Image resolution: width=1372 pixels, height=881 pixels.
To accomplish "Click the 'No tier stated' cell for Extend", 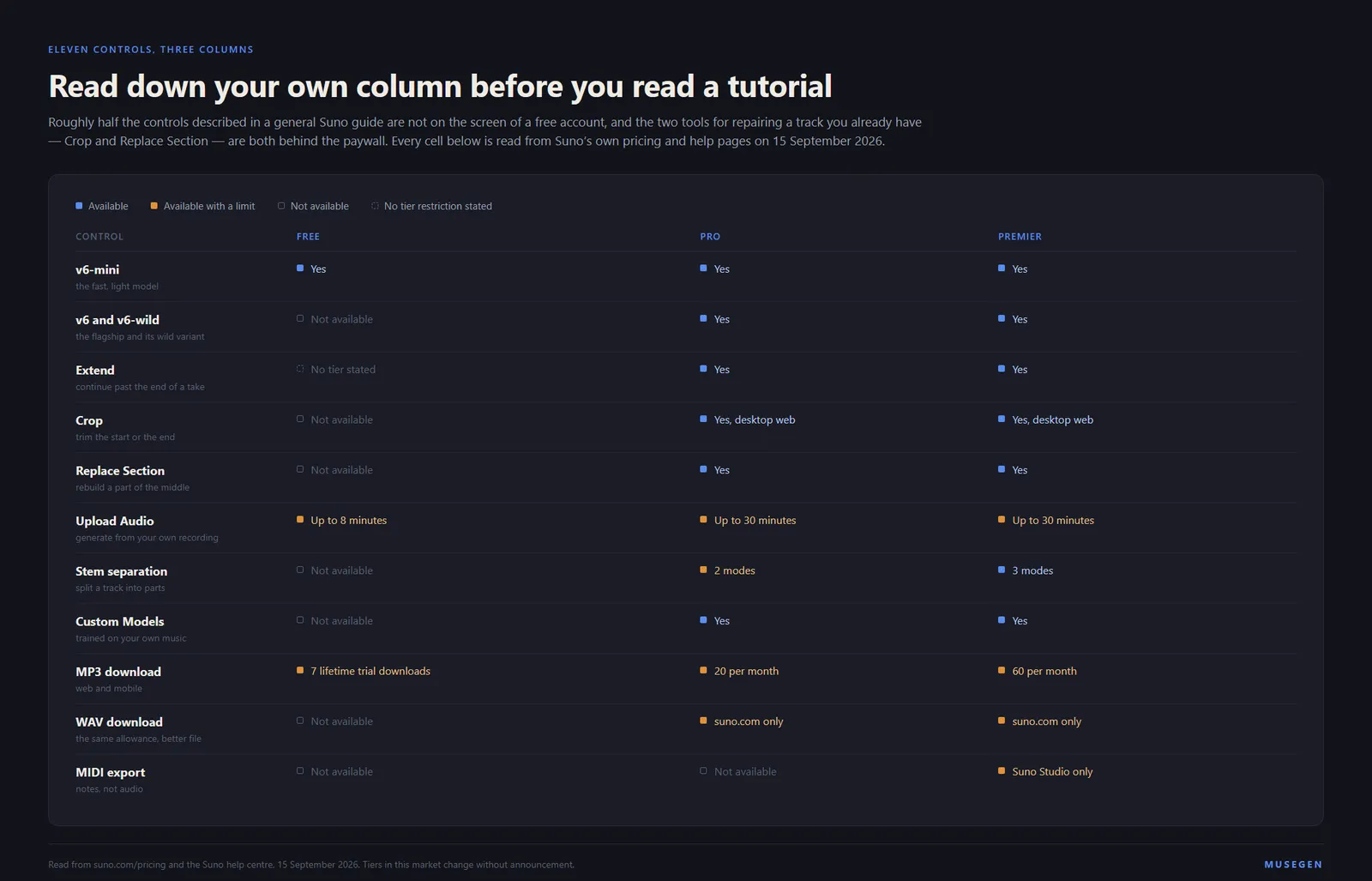I will coord(336,370).
